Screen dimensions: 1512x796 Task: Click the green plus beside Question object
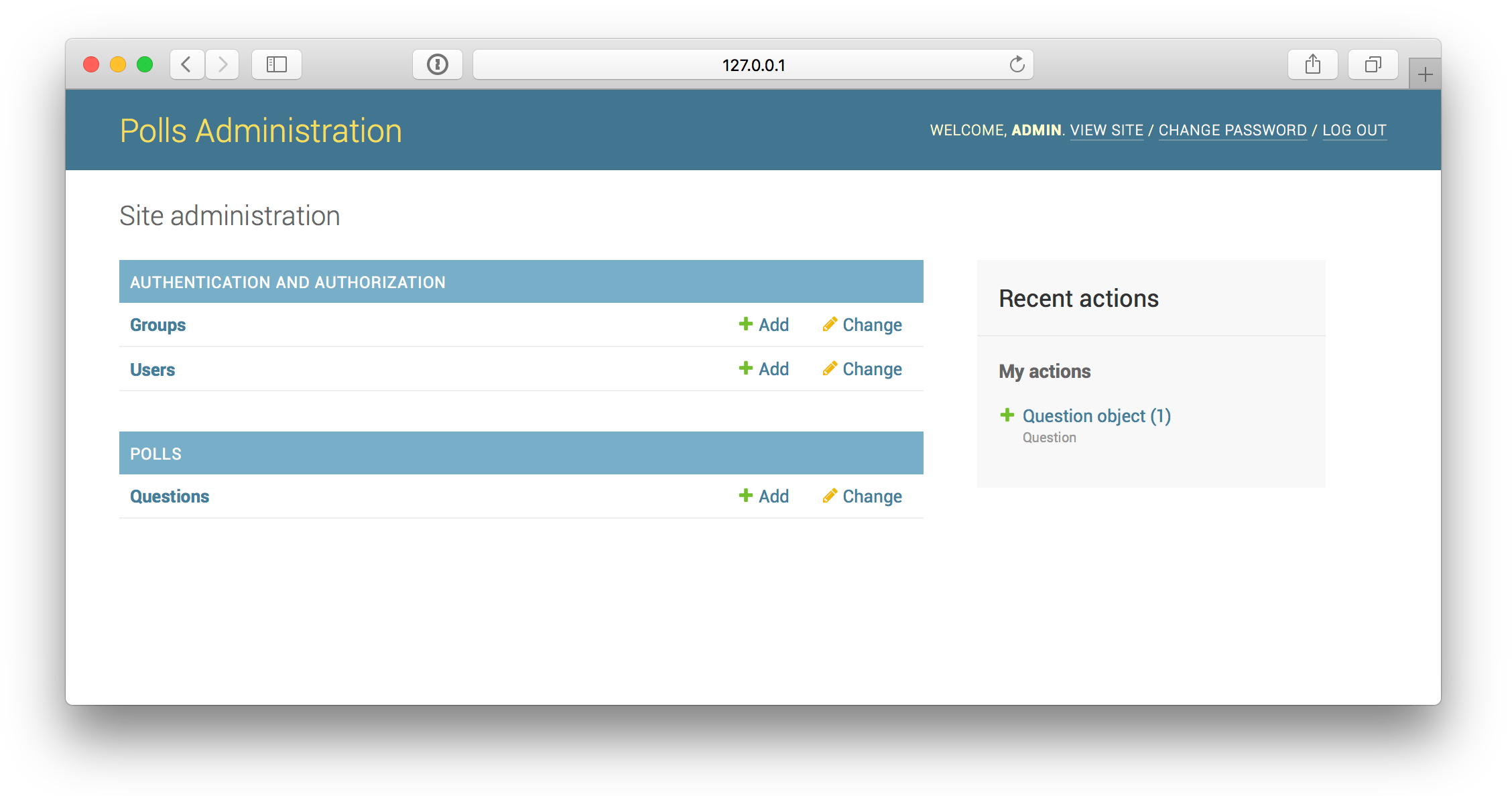pos(1007,415)
